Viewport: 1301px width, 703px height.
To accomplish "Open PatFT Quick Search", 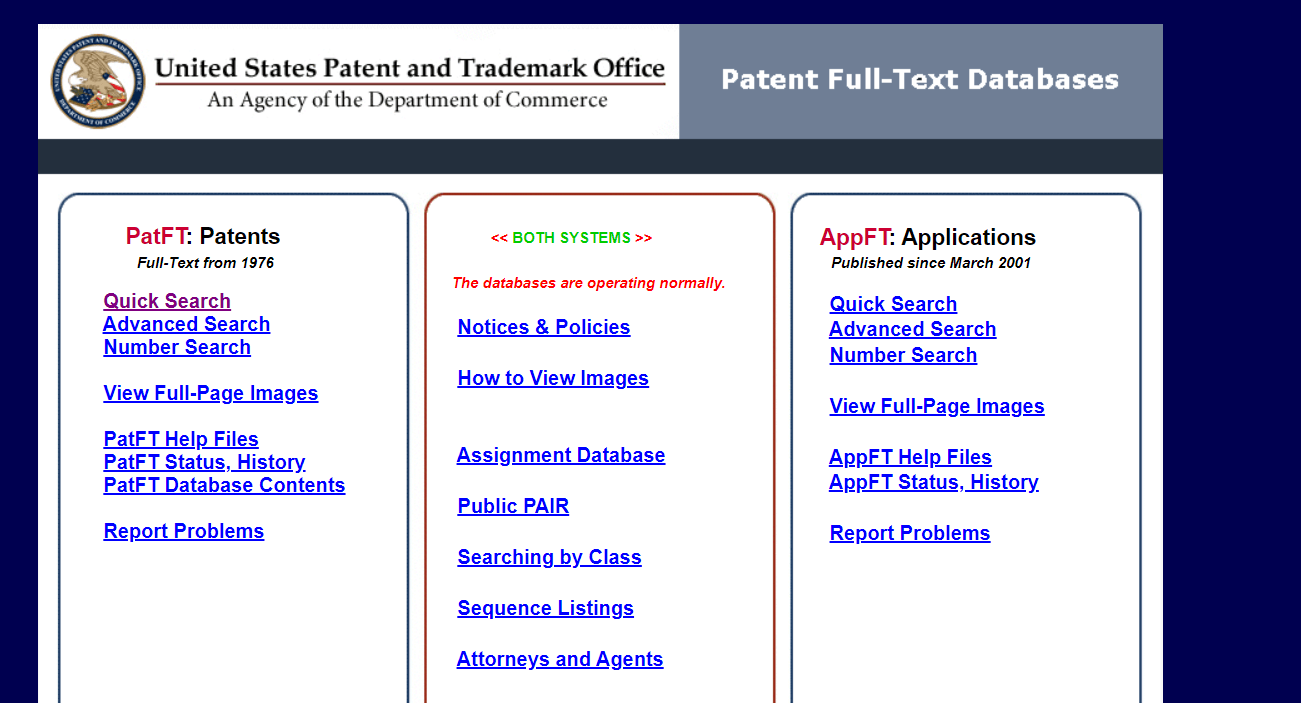I will [167, 301].
